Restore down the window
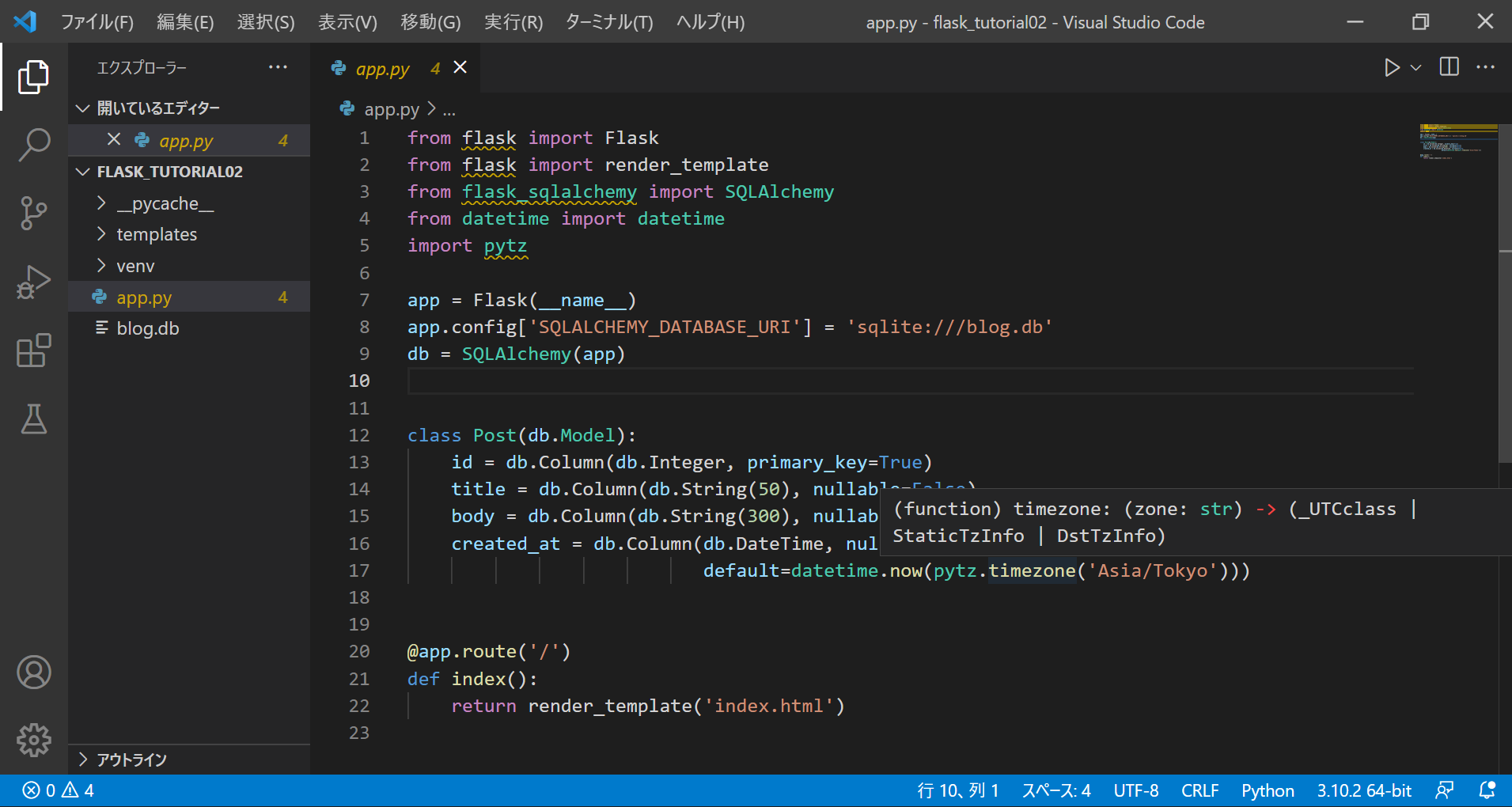This screenshot has width=1512, height=807. (1420, 21)
